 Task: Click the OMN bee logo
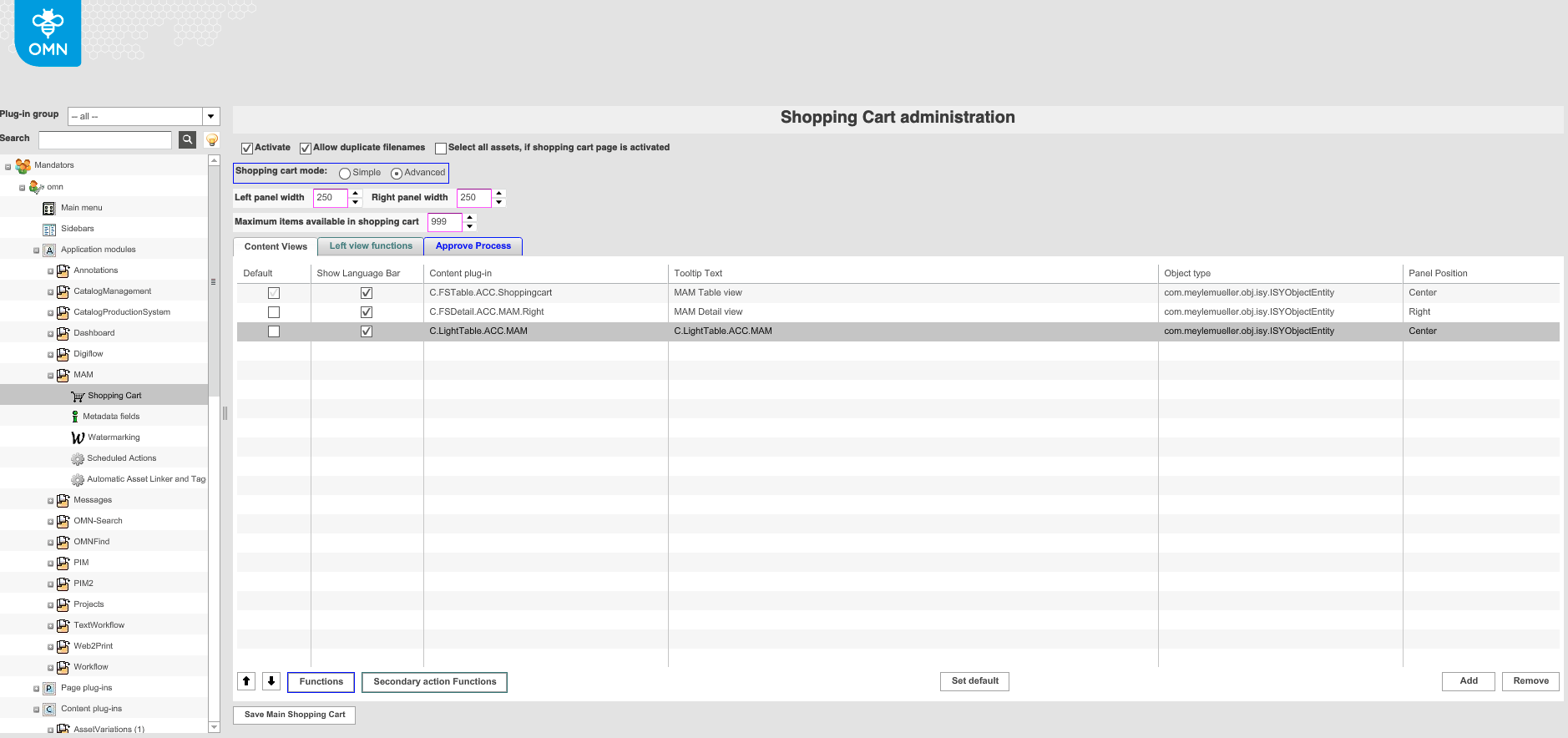tap(48, 33)
